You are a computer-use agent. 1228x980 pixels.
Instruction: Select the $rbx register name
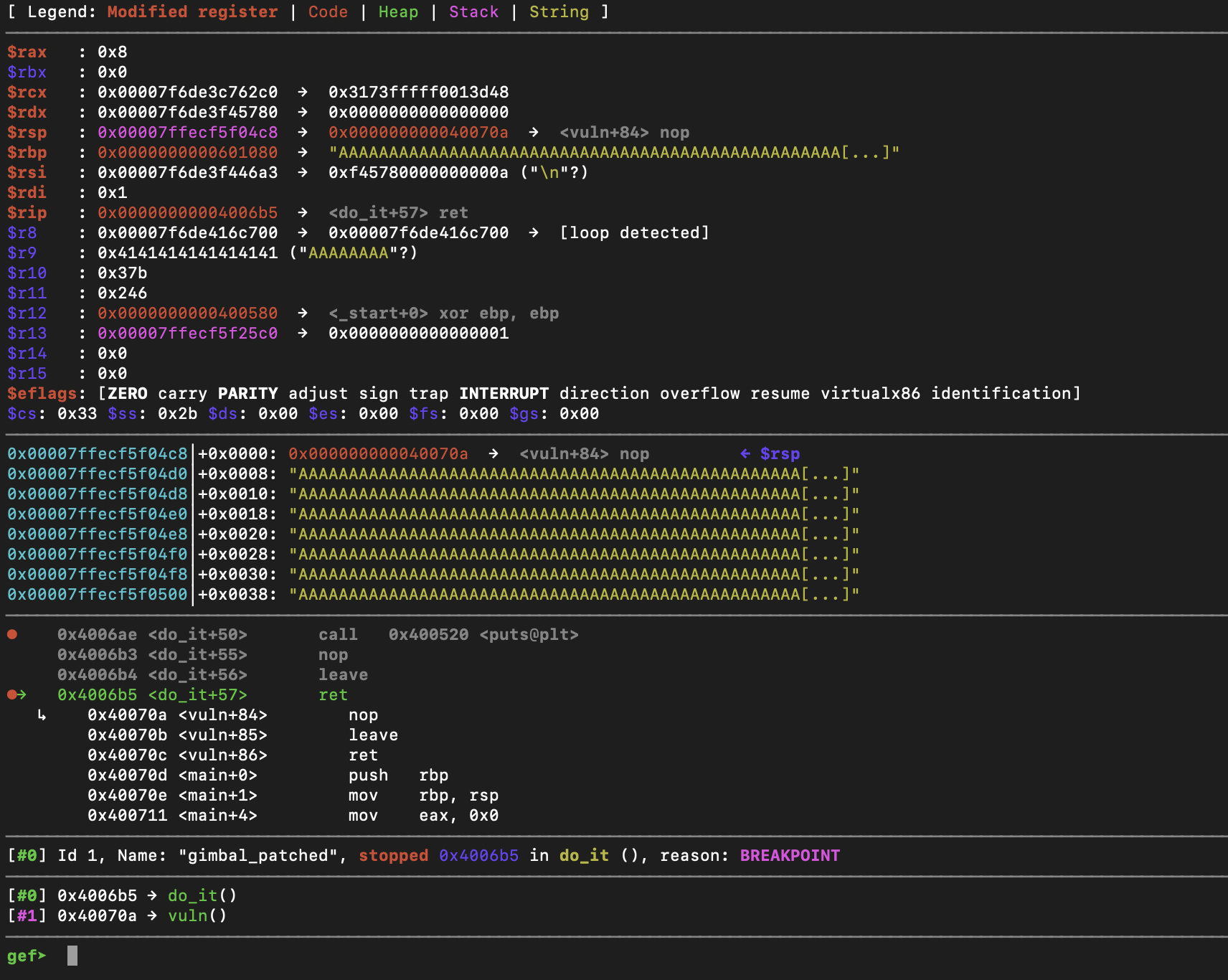pos(27,72)
